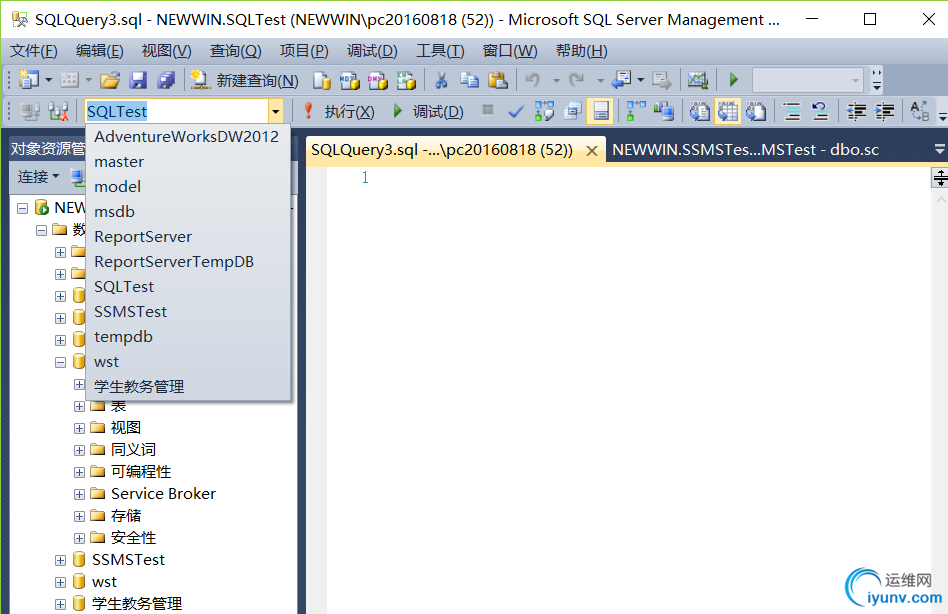Open an Analysis Services MDX query
Image resolution: width=948 pixels, height=614 pixels.
349,80
